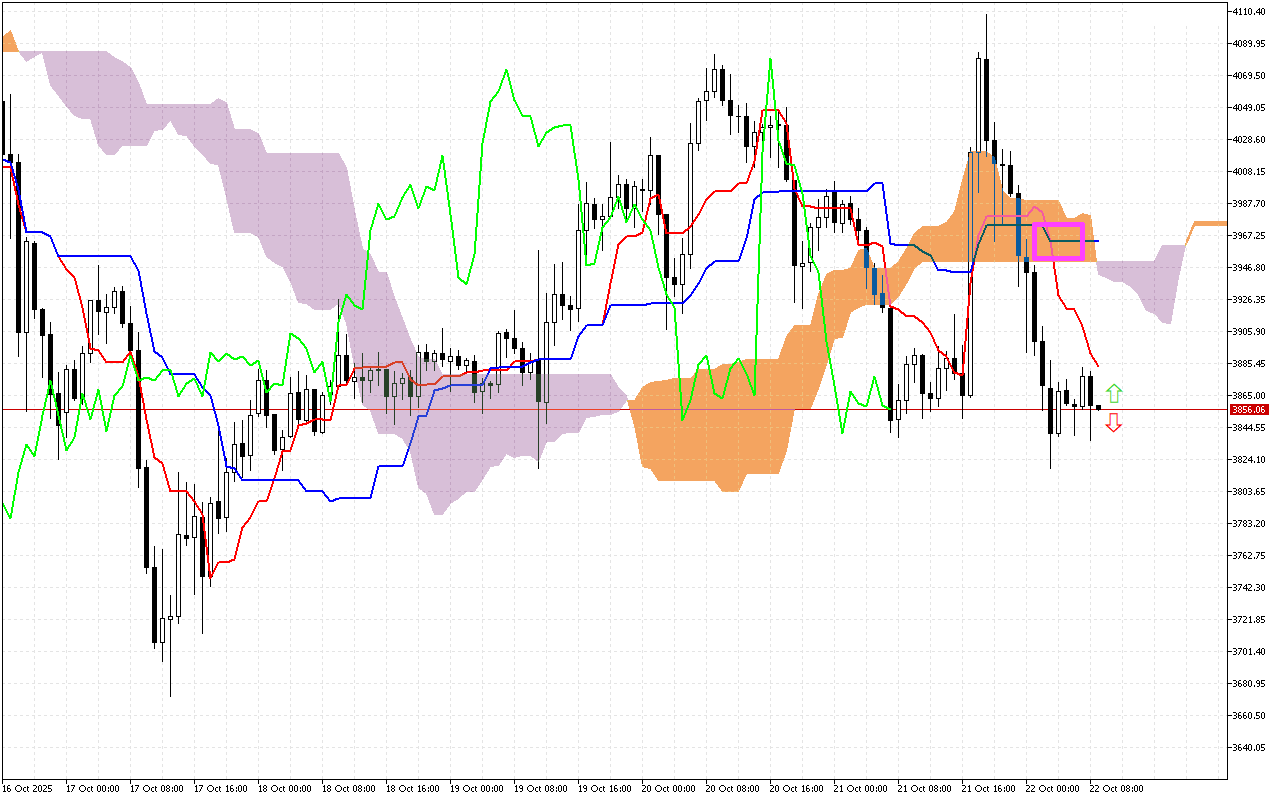The height and width of the screenshot is (800, 1280).
Task: Click the red down-arrow sell signal icon
Action: (x=1113, y=424)
